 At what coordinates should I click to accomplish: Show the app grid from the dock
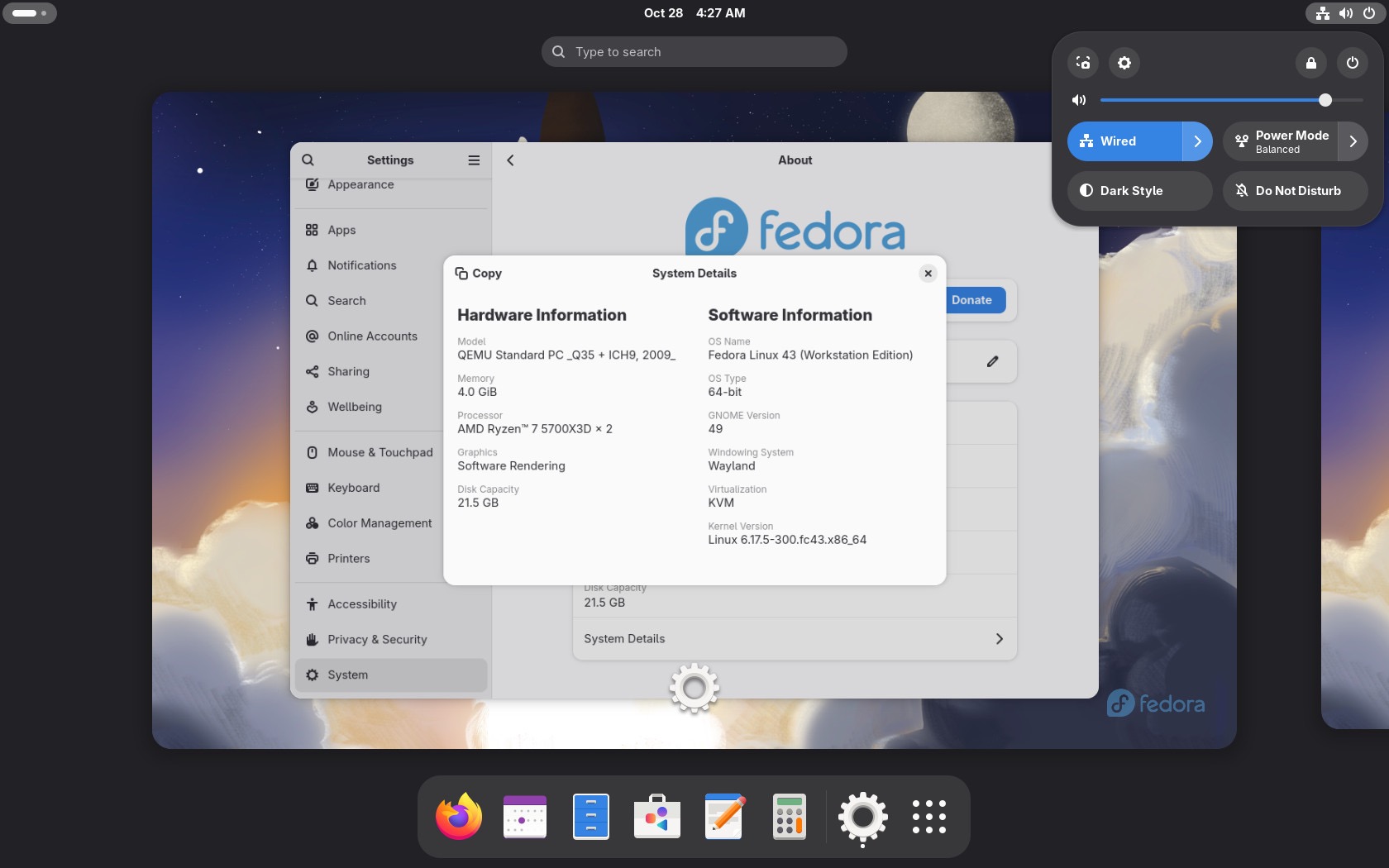pos(928,817)
